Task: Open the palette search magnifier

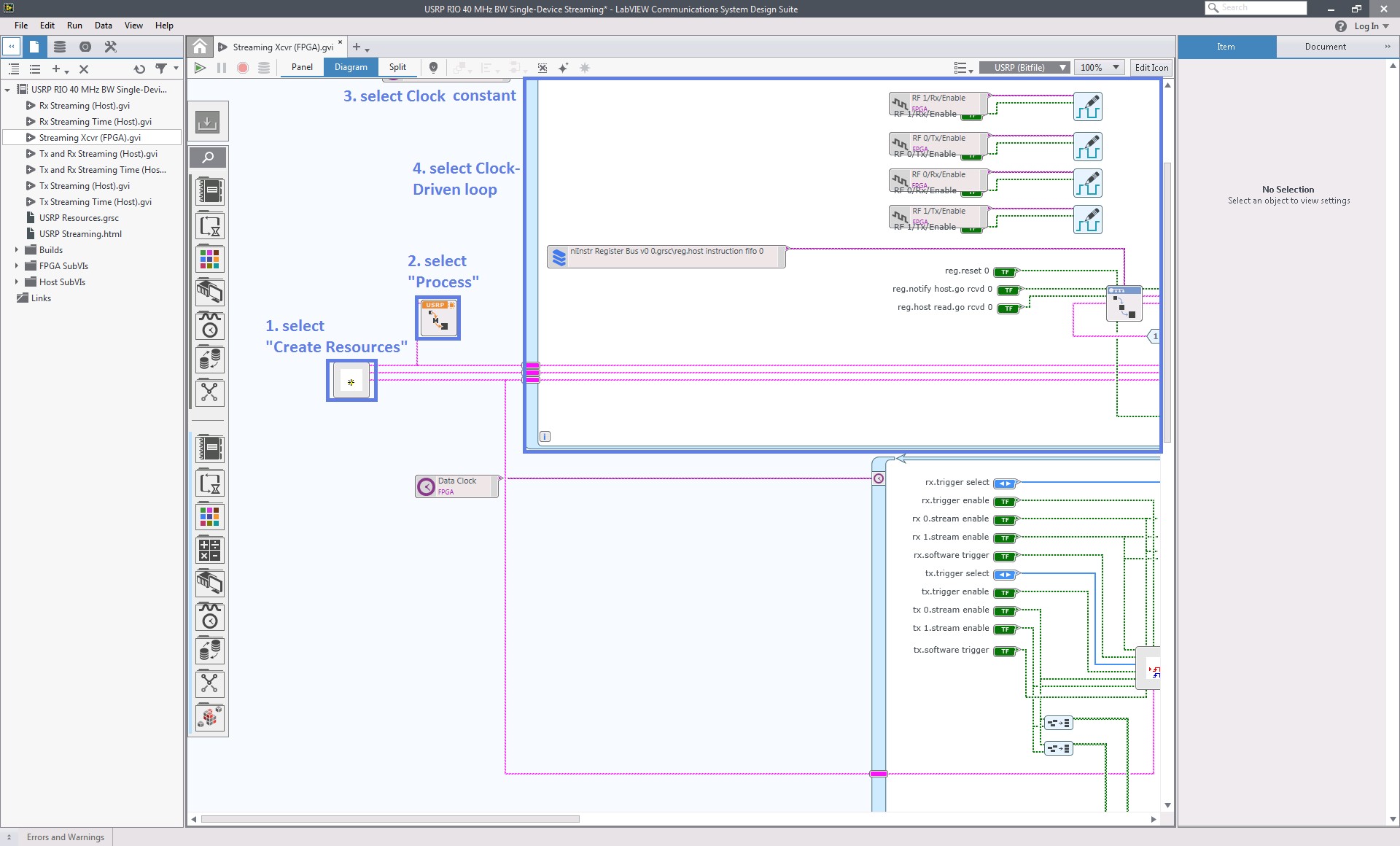Action: (208, 158)
